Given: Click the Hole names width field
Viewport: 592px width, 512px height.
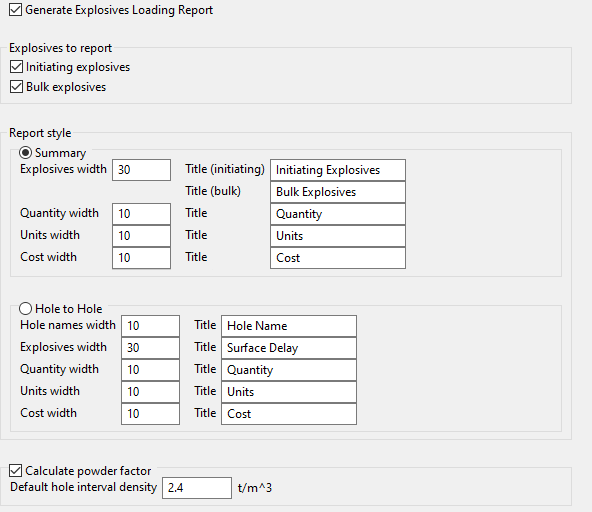Looking at the screenshot, I should [x=150, y=326].
